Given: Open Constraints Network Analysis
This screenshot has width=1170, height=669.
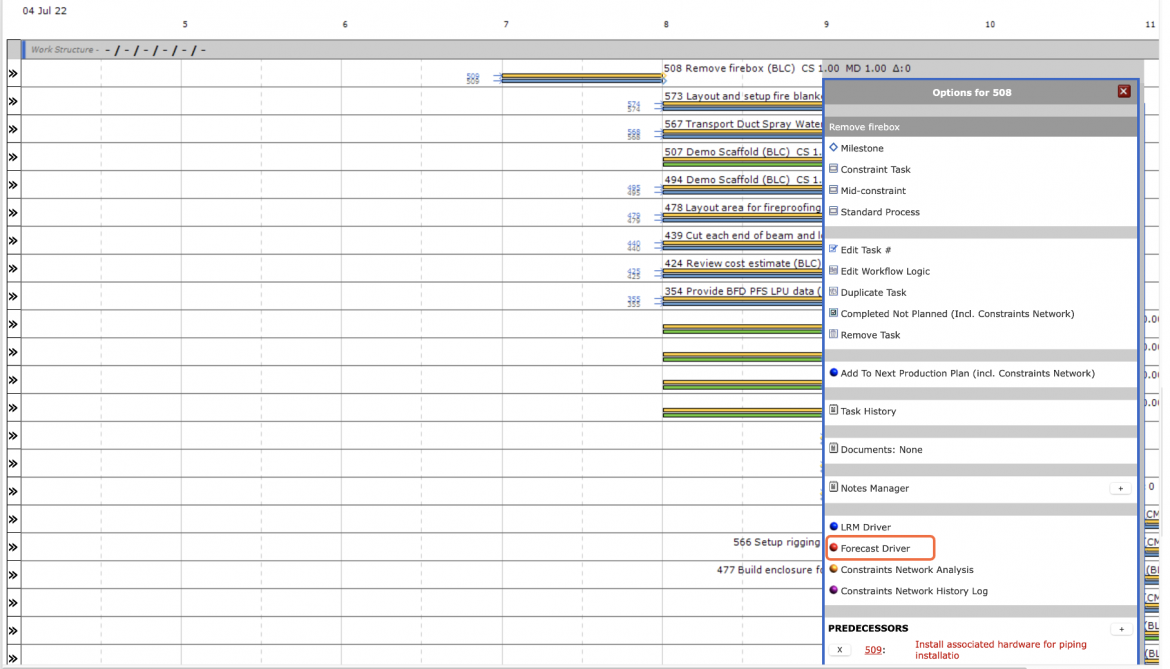Looking at the screenshot, I should (x=907, y=570).
